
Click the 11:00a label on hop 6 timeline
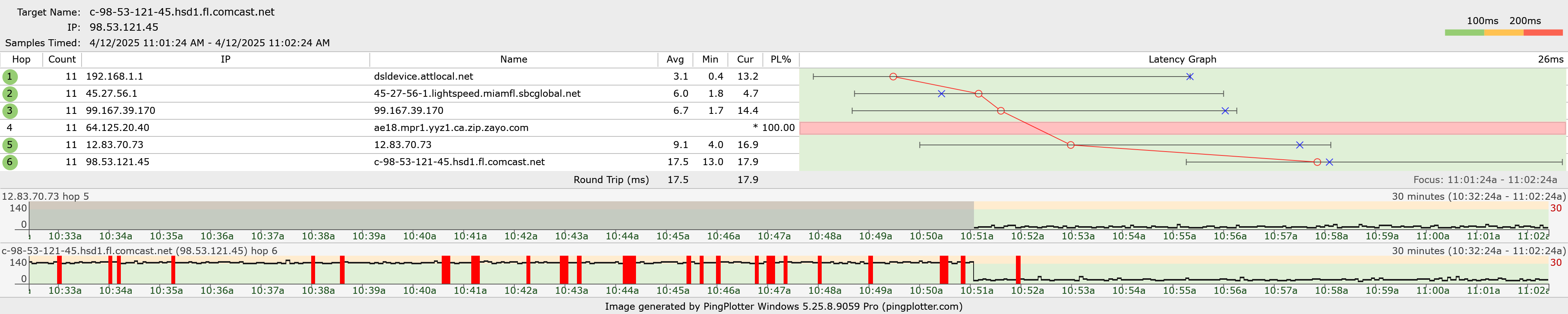(x=1432, y=291)
